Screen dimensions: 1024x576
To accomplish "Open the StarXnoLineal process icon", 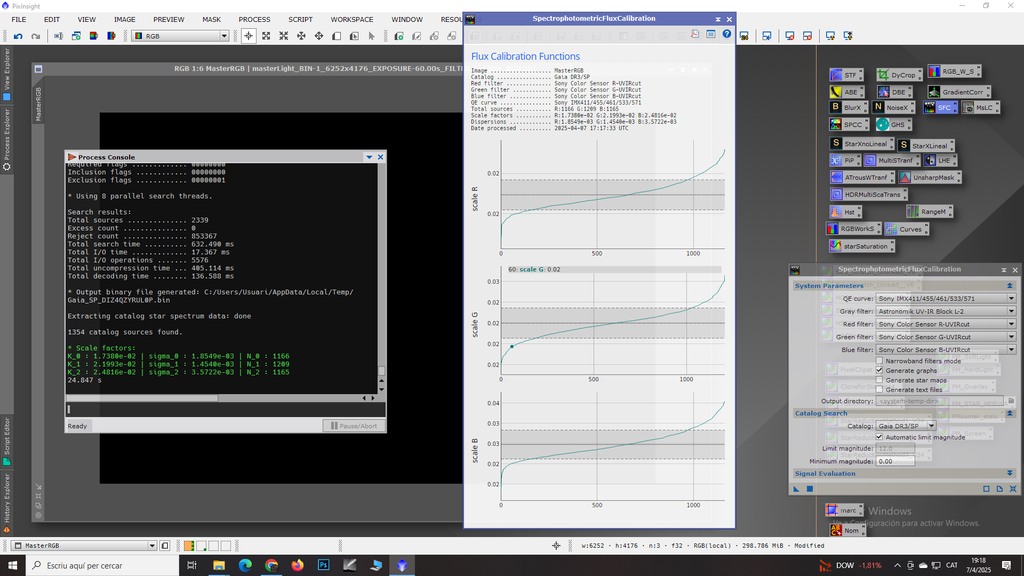I will (861, 144).
